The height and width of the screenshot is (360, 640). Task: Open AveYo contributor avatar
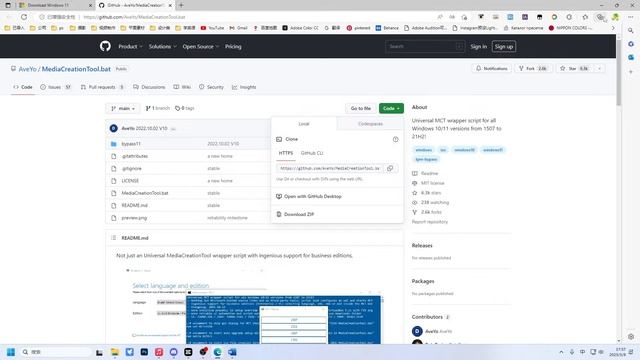[x=417, y=331]
